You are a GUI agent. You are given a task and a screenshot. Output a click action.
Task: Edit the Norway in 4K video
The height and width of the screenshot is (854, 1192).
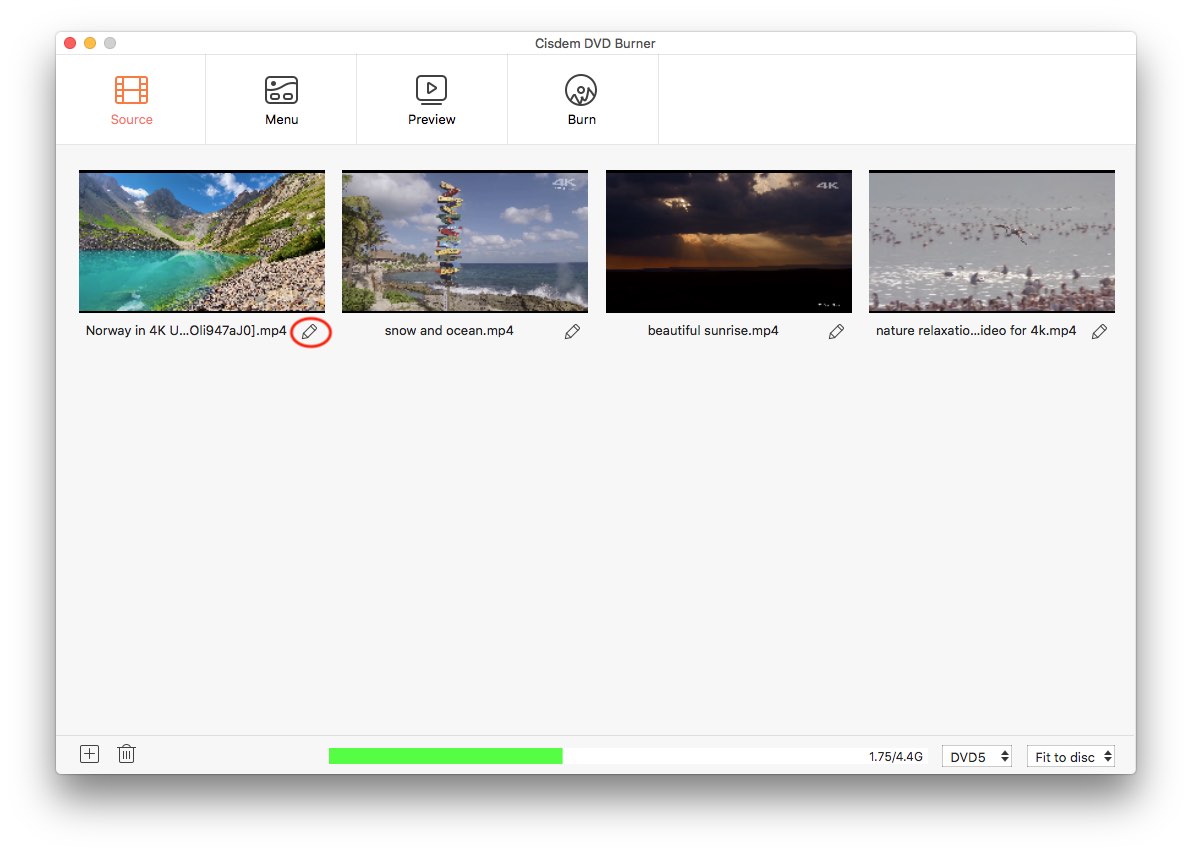pyautogui.click(x=309, y=332)
